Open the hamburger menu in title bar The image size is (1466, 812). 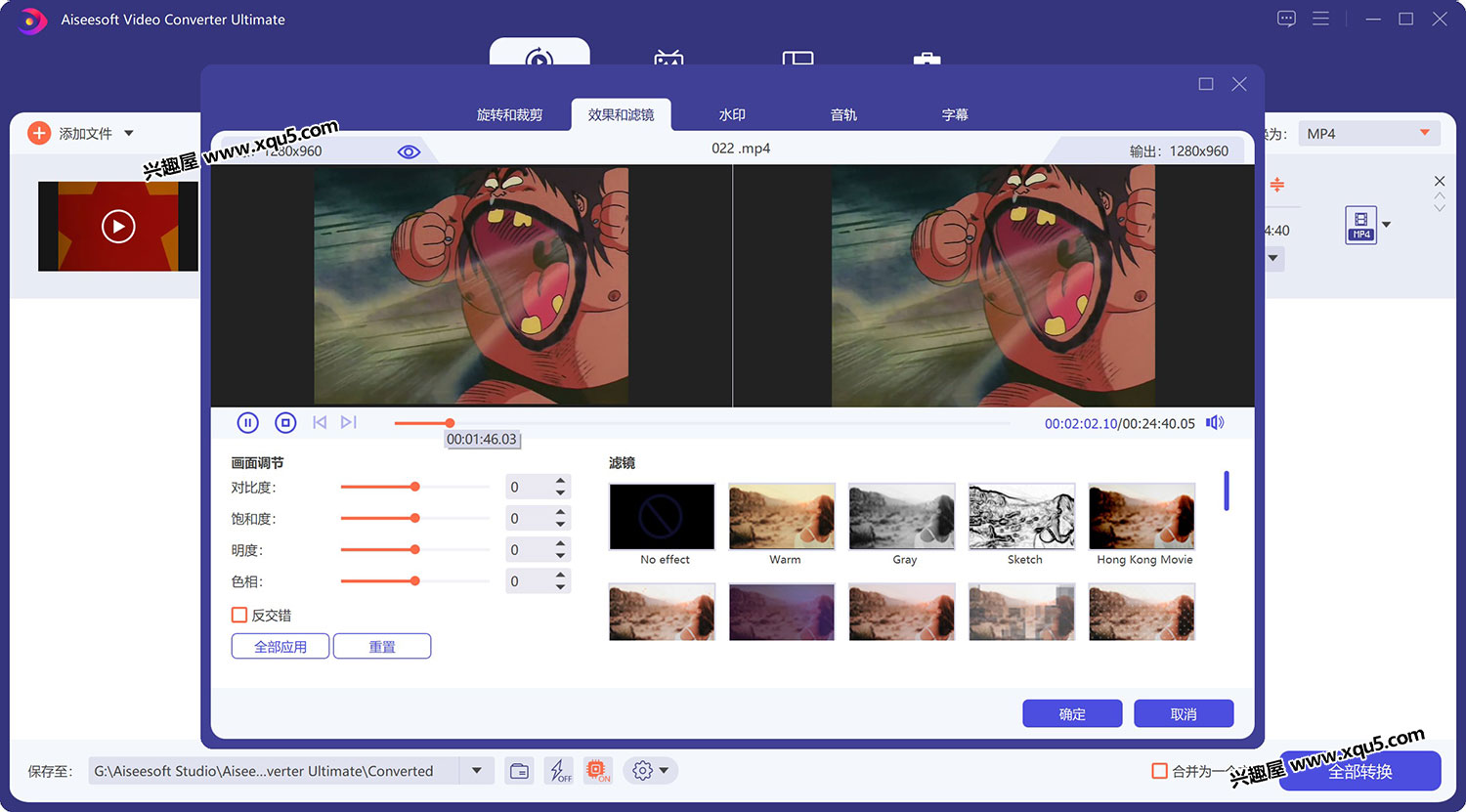pyautogui.click(x=1320, y=19)
